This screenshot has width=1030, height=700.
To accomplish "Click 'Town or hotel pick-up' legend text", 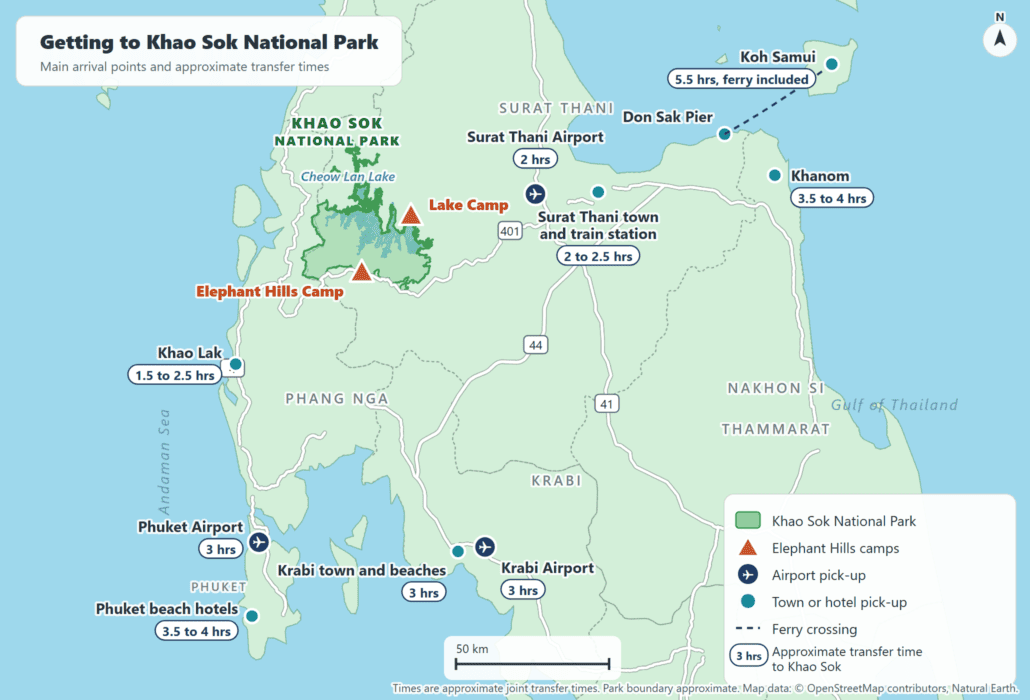I will pyautogui.click(x=839, y=602).
